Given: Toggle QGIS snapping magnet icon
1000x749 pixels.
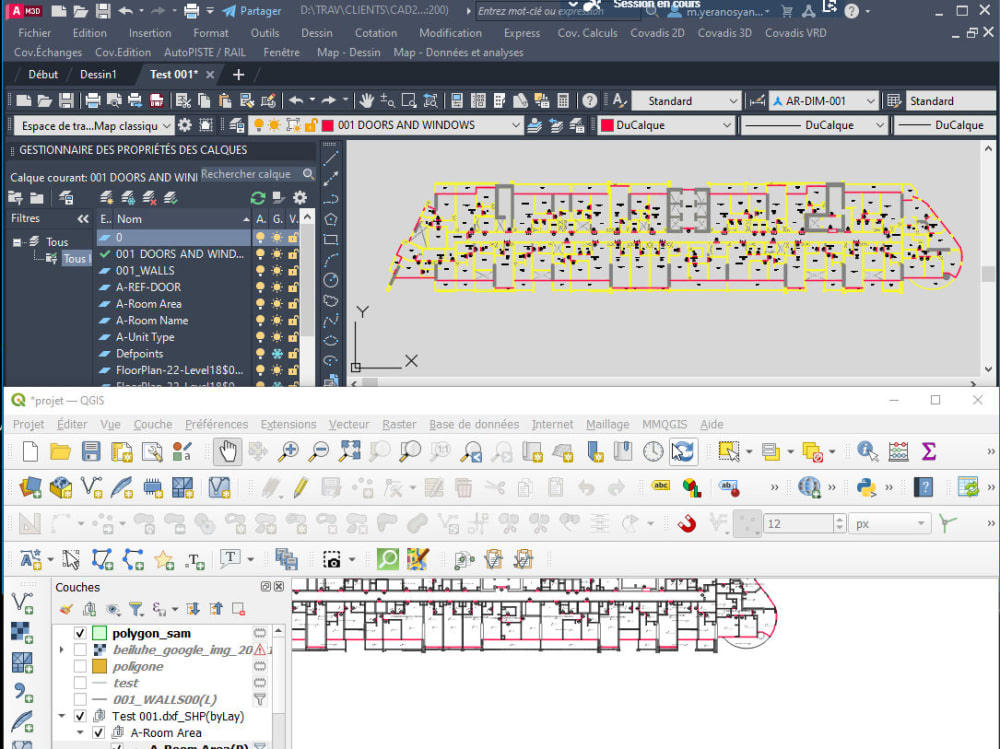Looking at the screenshot, I should pyautogui.click(x=687, y=524).
